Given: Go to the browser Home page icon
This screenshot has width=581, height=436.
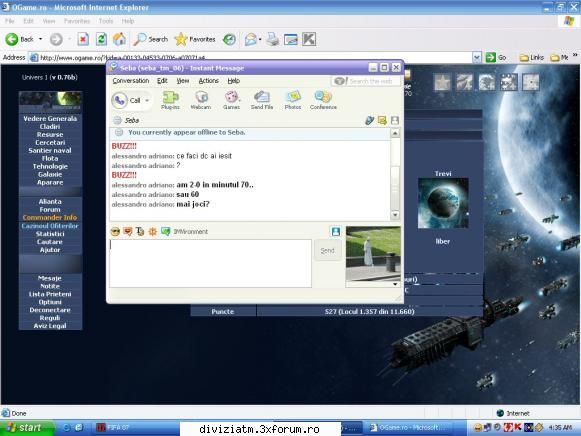Looking at the screenshot, I should coord(119,39).
